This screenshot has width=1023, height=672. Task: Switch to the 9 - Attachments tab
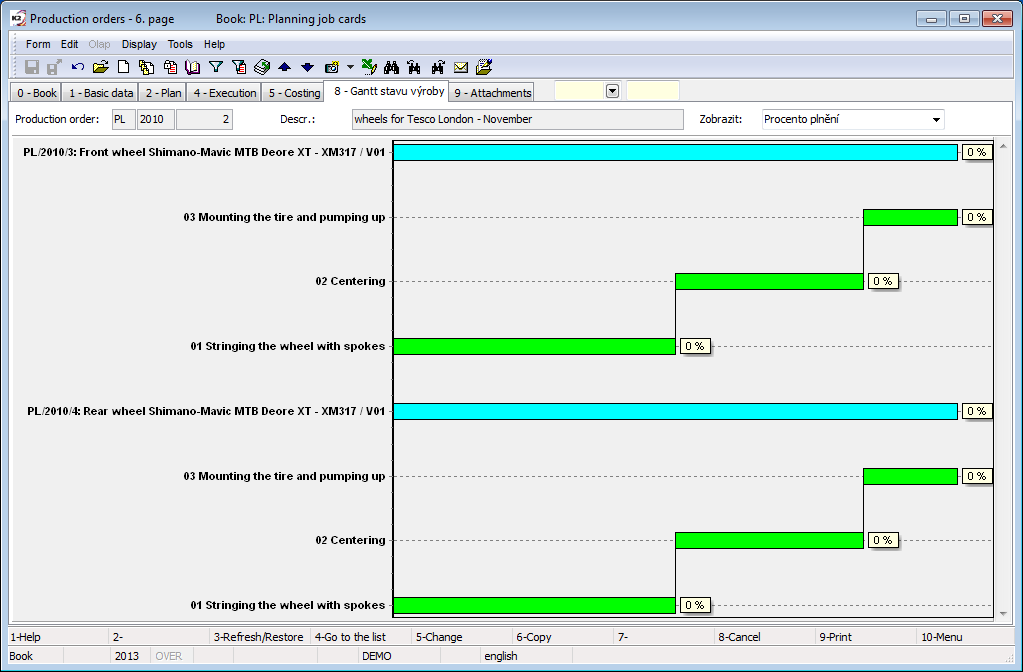(x=493, y=93)
